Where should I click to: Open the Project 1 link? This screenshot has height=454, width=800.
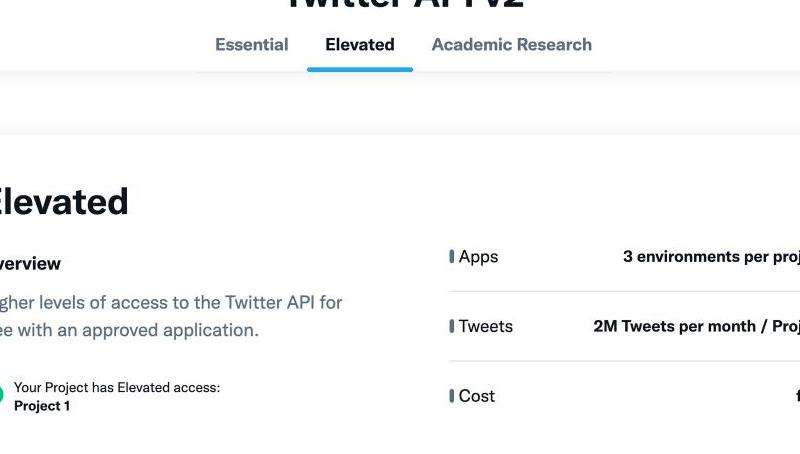(42, 406)
